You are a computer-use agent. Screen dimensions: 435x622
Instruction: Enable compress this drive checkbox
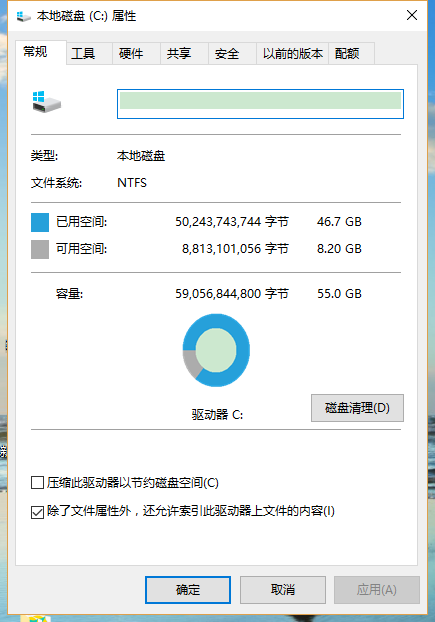coord(37,483)
